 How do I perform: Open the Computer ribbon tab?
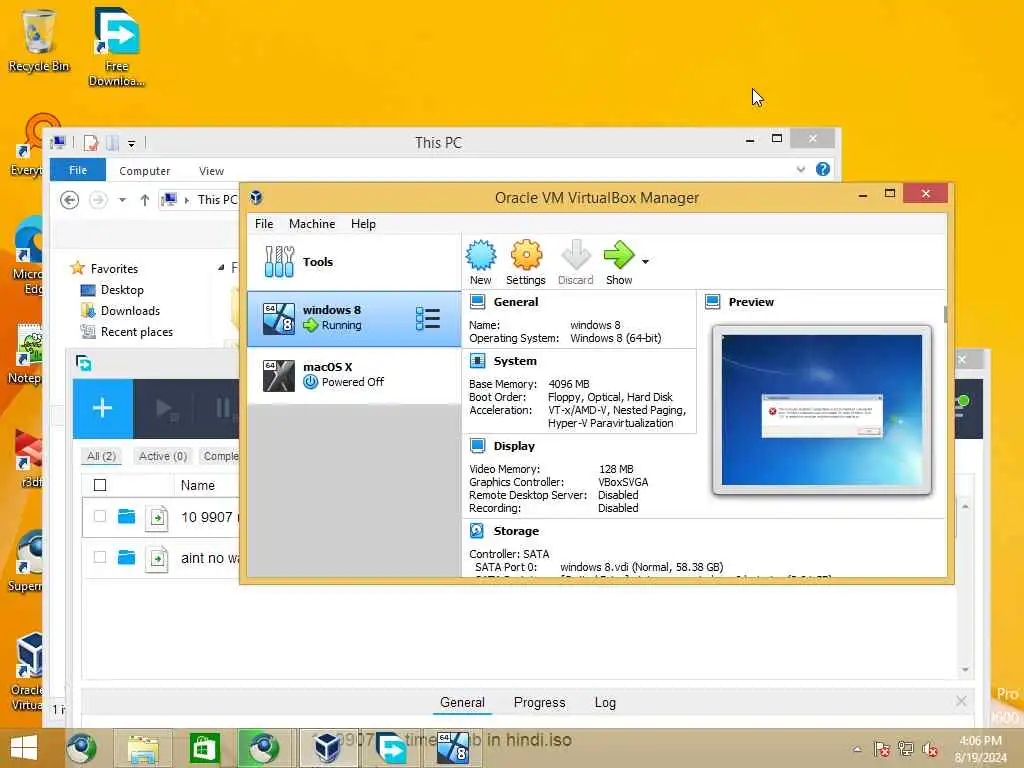144,170
